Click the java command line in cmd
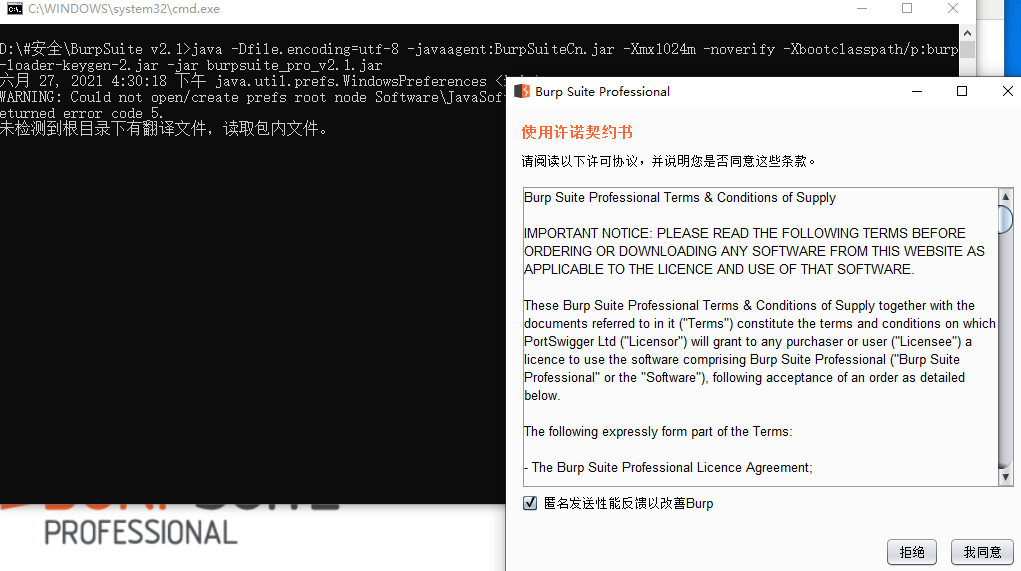1021x571 pixels. pos(479,57)
